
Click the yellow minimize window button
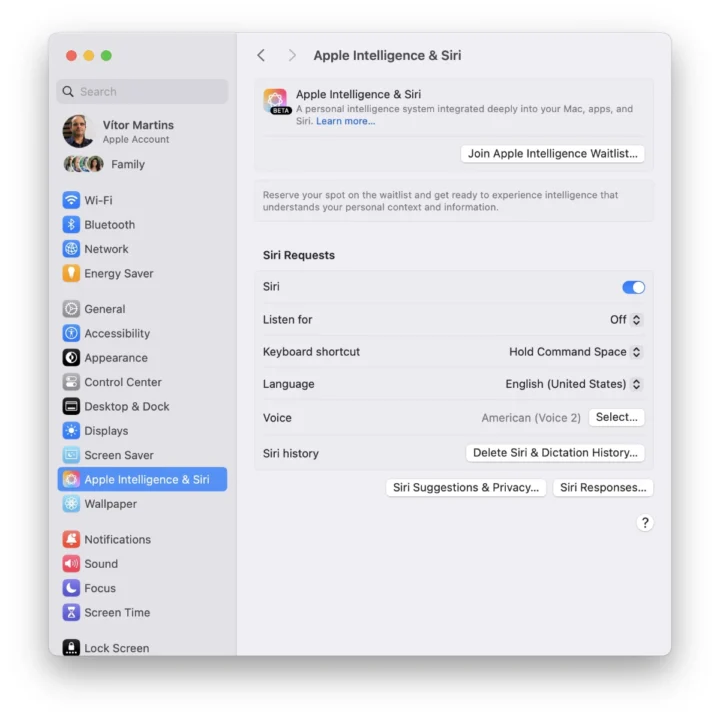tap(89, 56)
